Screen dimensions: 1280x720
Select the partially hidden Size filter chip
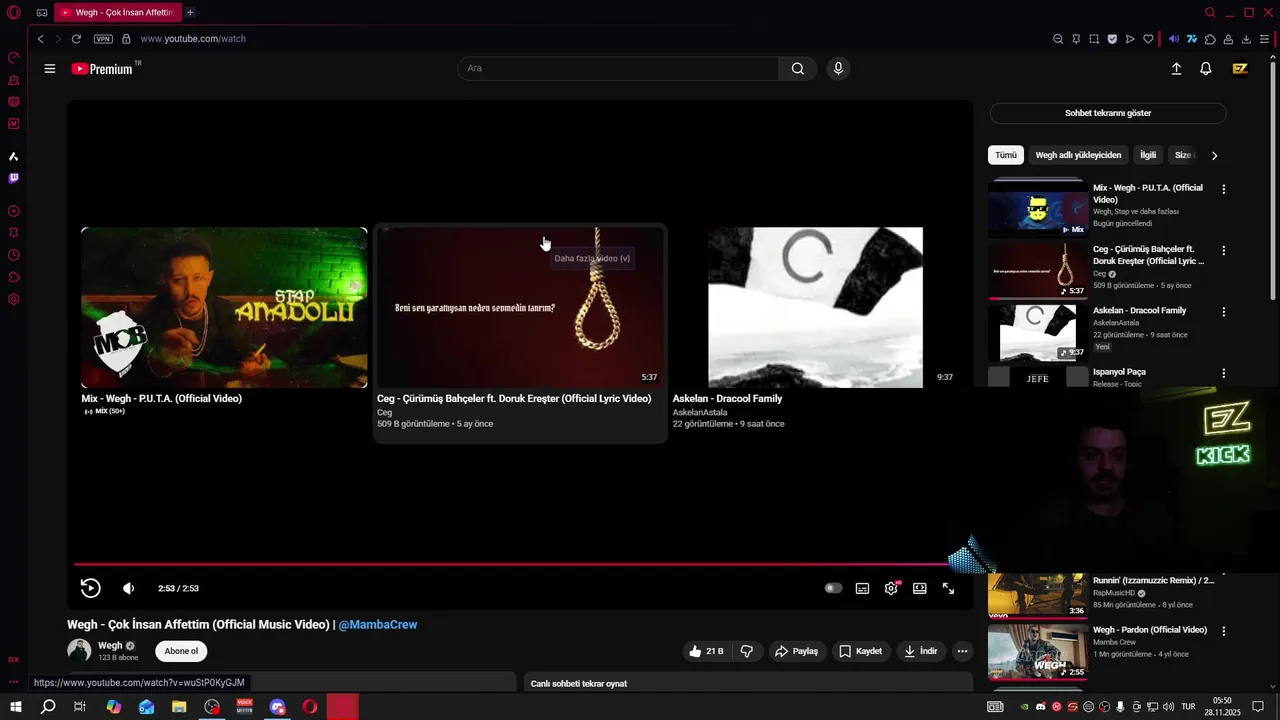click(1183, 155)
